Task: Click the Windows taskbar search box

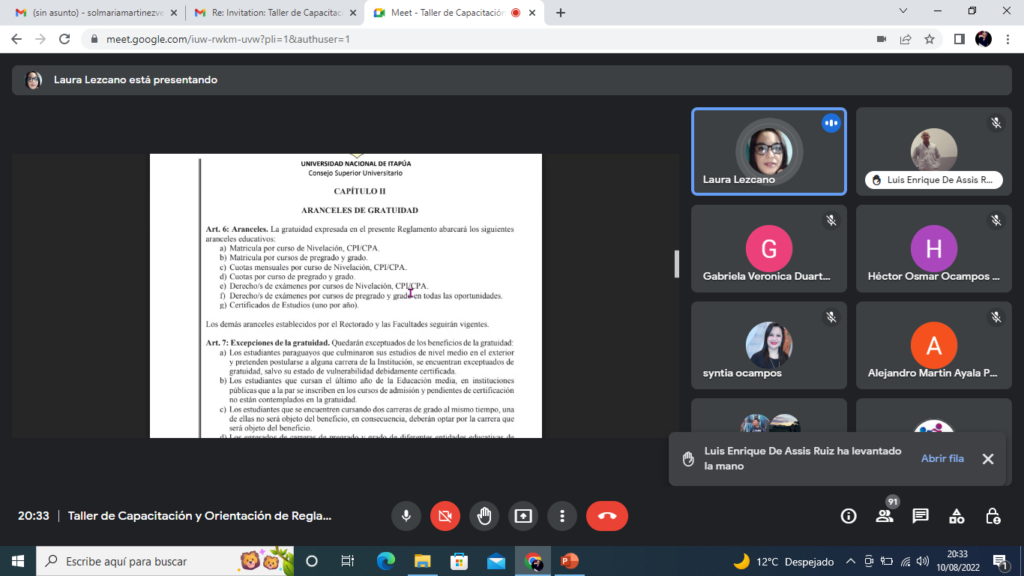Action: pyautogui.click(x=165, y=561)
